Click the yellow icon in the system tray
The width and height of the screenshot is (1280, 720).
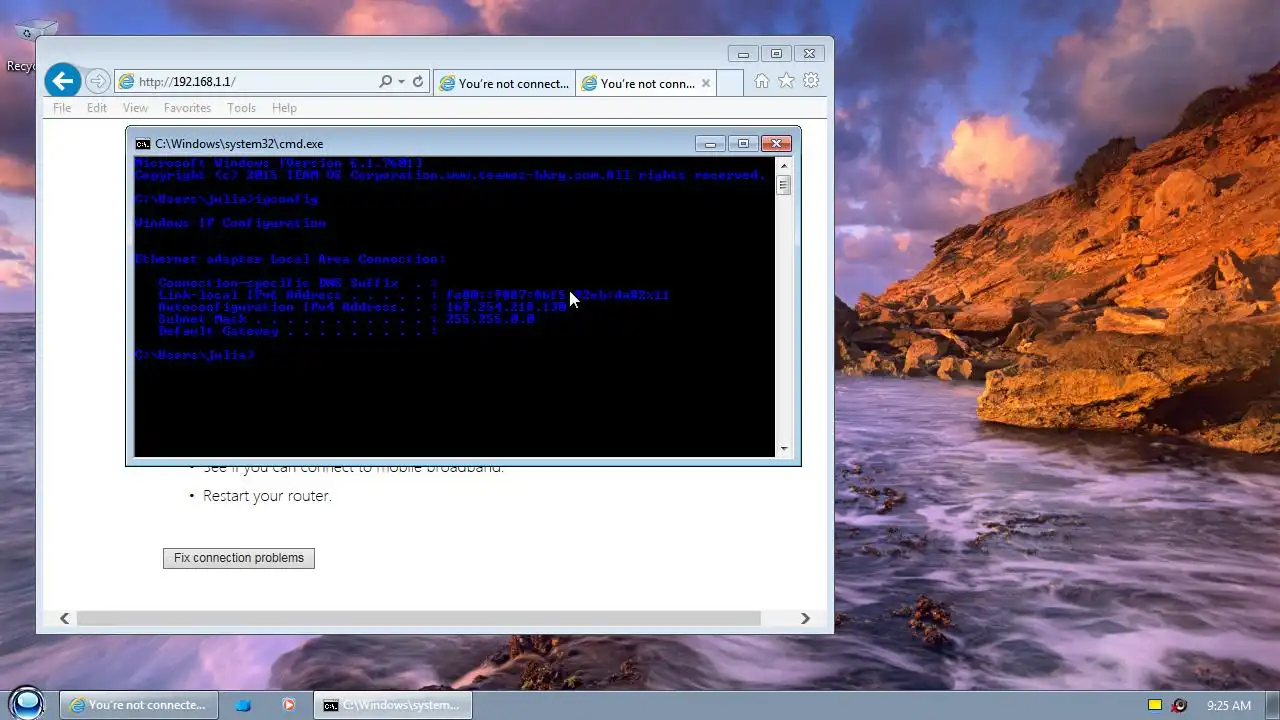pos(1155,705)
